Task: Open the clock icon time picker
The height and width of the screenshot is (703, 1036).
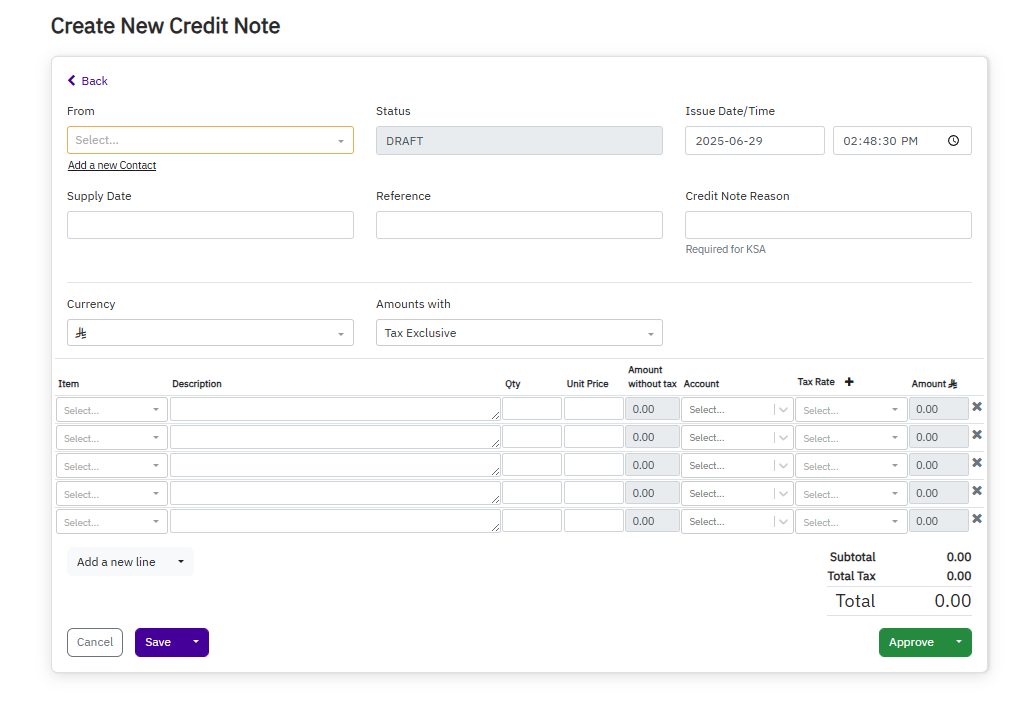Action: coord(953,141)
